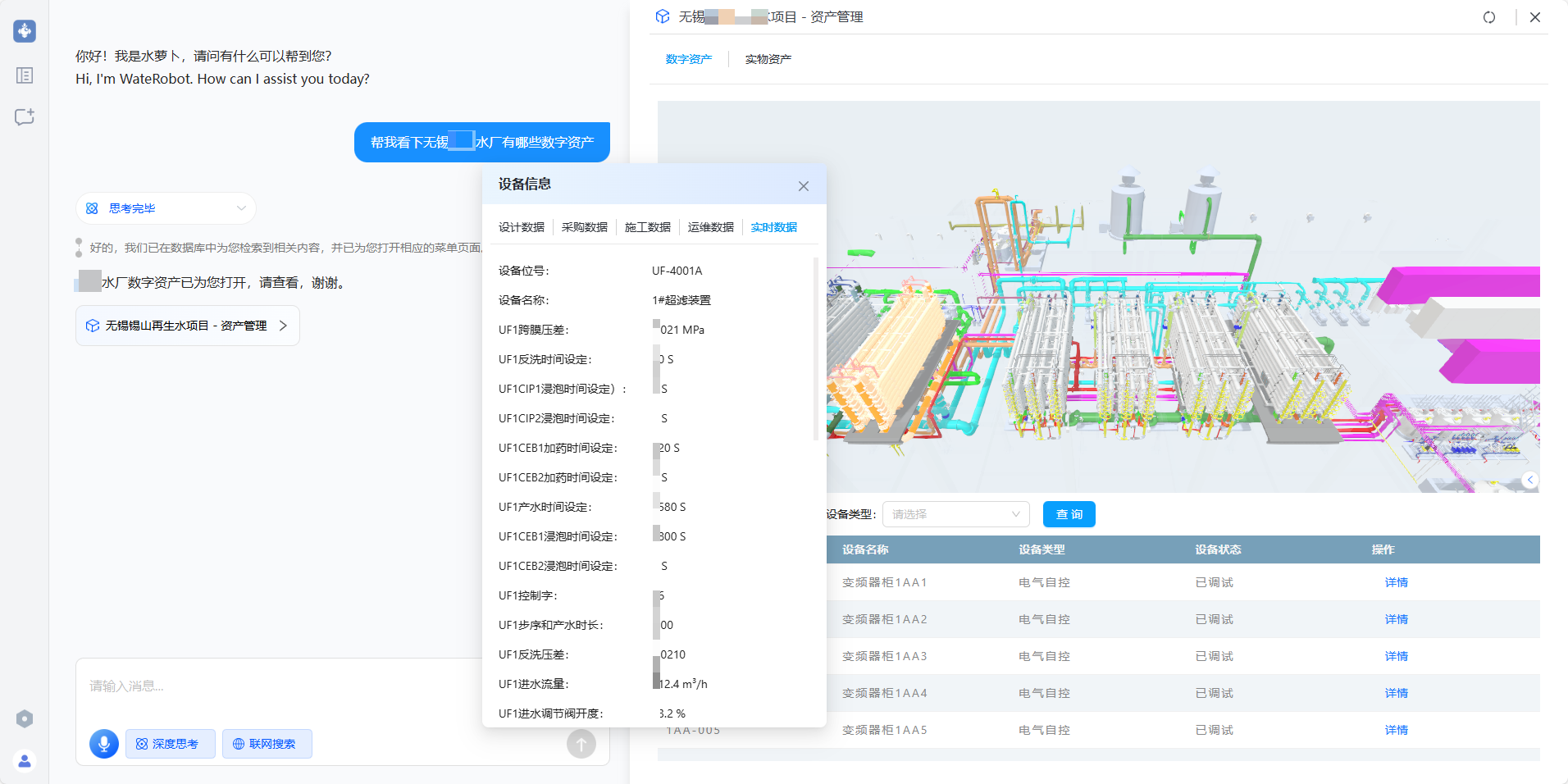Switch to the 实物资产 tab

[x=768, y=59]
